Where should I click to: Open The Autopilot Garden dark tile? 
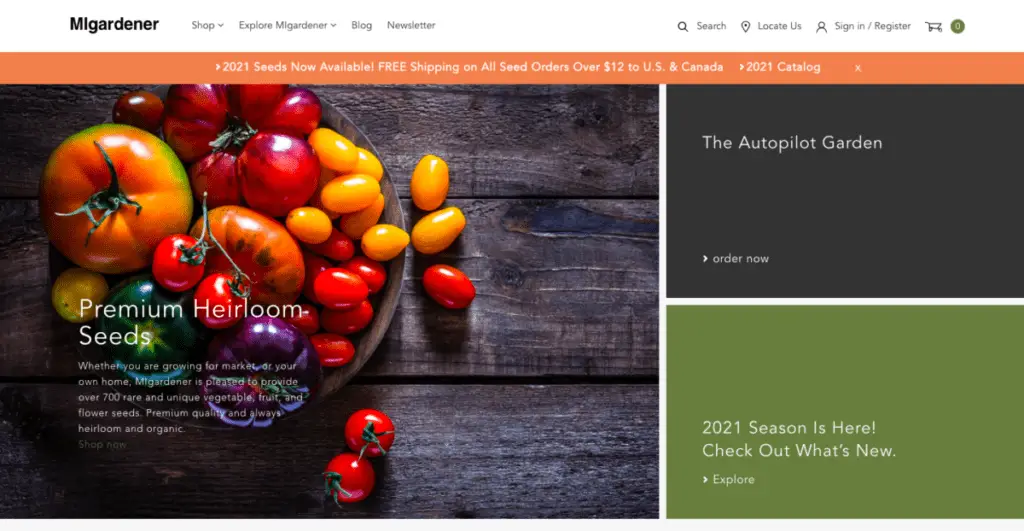[845, 191]
